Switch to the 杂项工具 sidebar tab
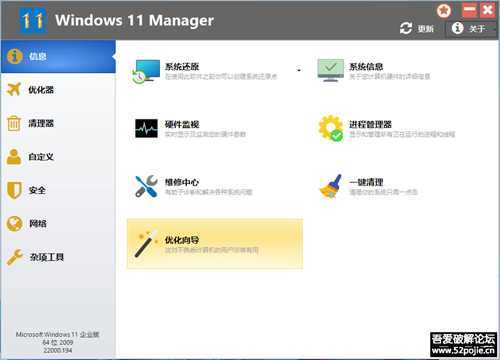This screenshot has width=500, height=360. [x=58, y=257]
